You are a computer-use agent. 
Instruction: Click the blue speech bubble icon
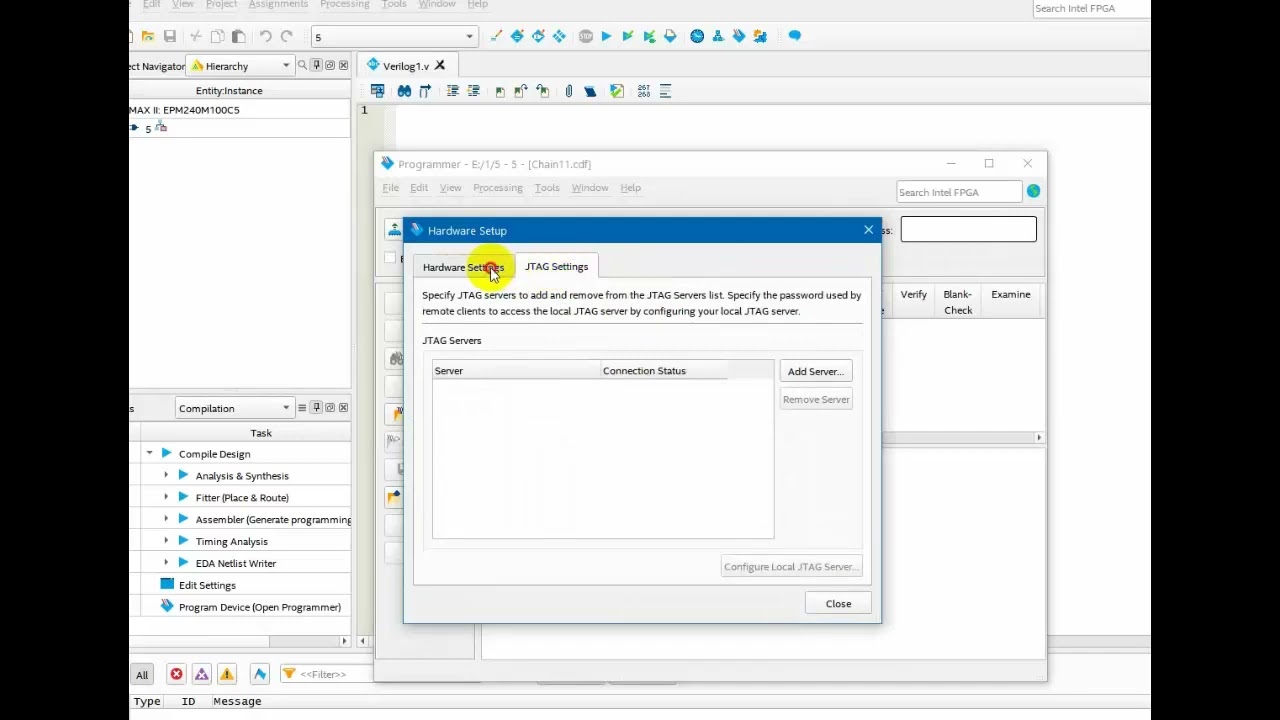(x=795, y=36)
